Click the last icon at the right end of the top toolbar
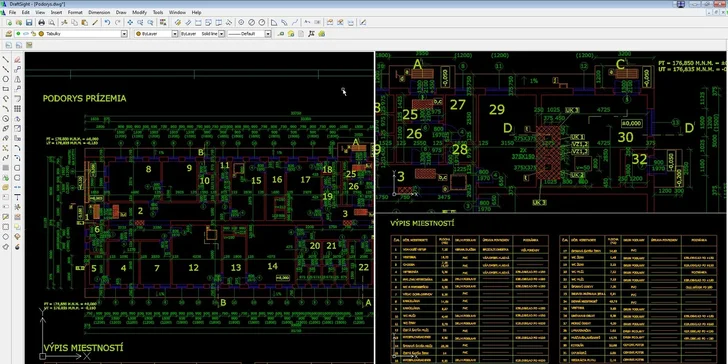Viewport: 728px width, 364px height. coord(363,22)
